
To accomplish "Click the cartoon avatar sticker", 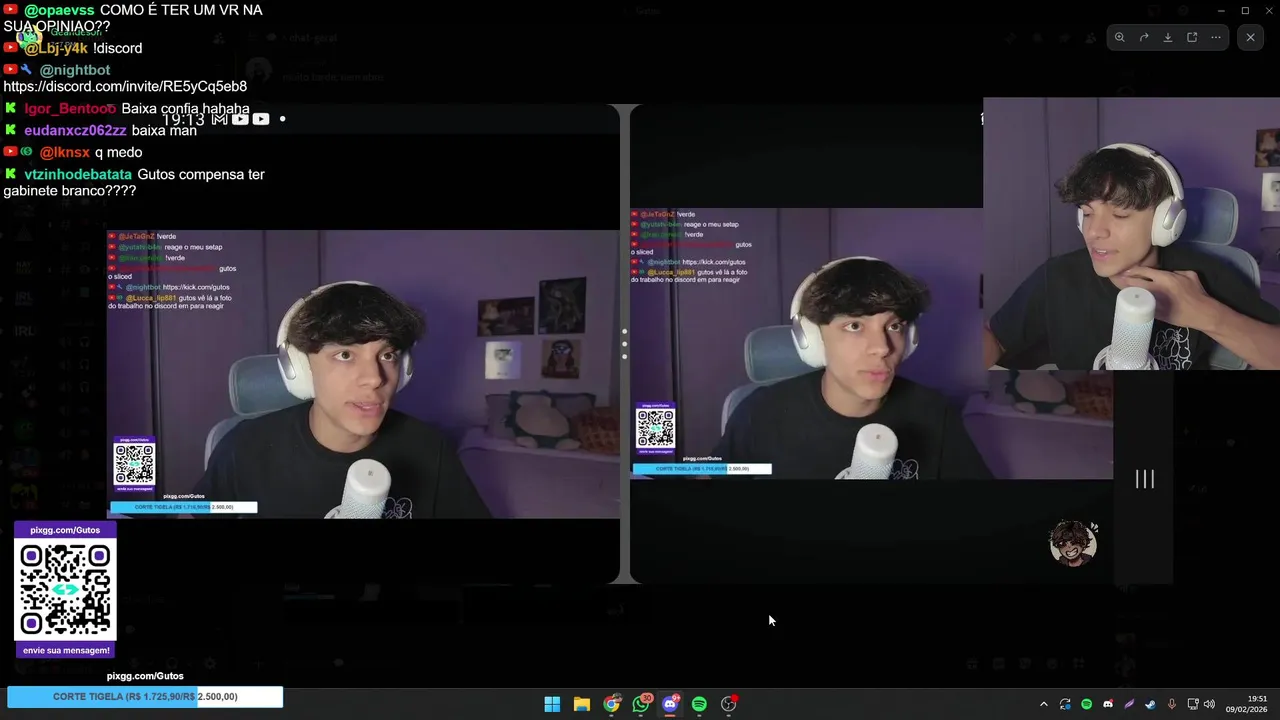I will [1073, 543].
